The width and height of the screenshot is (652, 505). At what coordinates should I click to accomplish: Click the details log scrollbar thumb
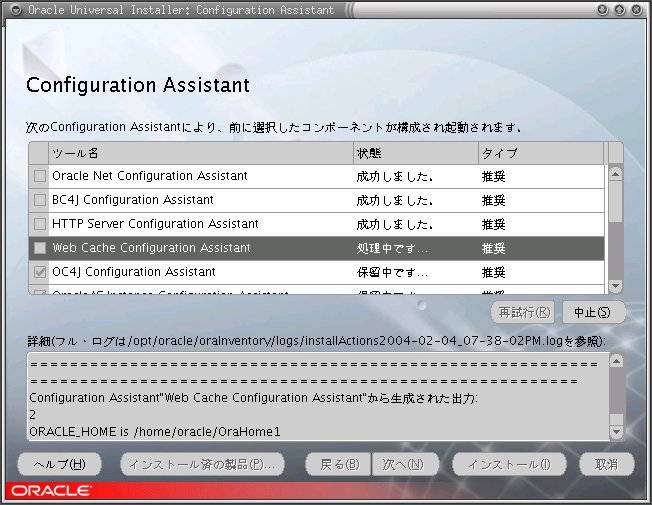pos(616,419)
